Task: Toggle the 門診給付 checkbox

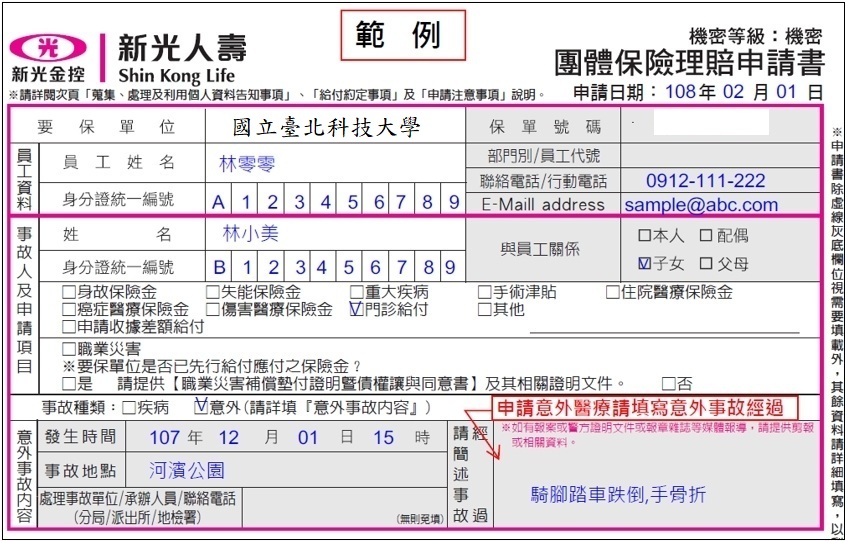Action: coord(356,310)
